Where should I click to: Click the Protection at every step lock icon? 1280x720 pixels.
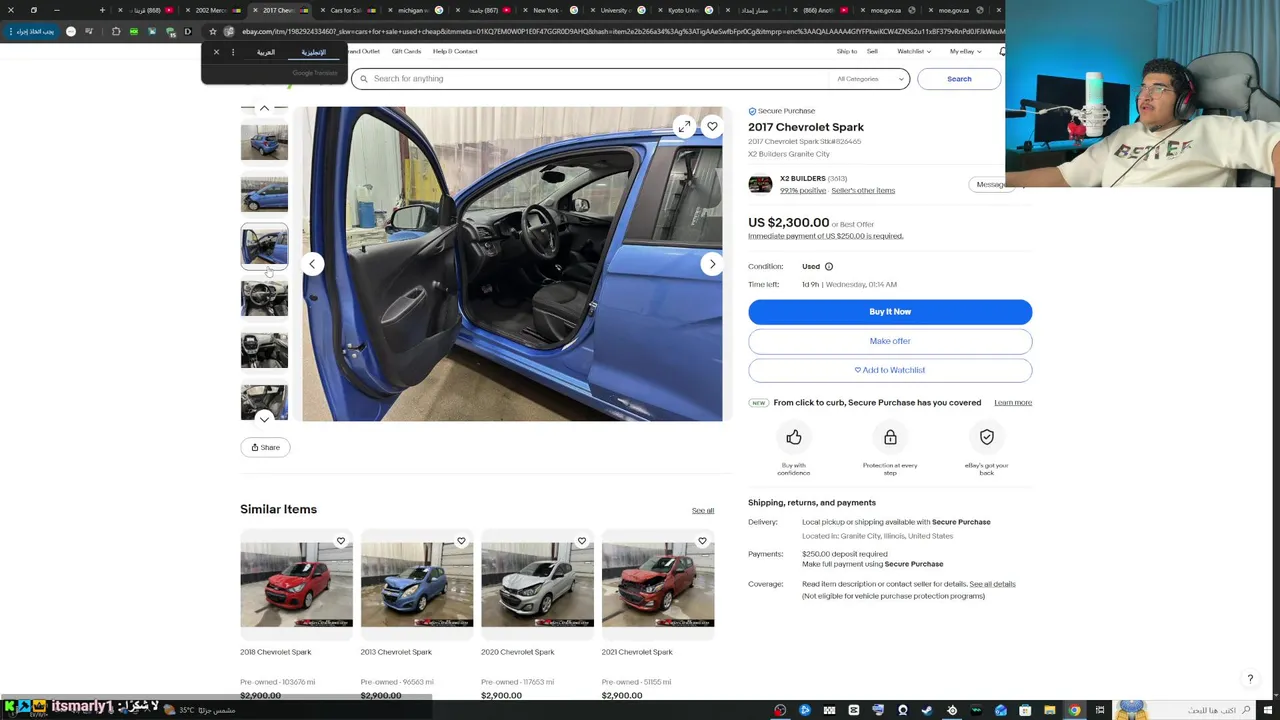tap(890, 437)
